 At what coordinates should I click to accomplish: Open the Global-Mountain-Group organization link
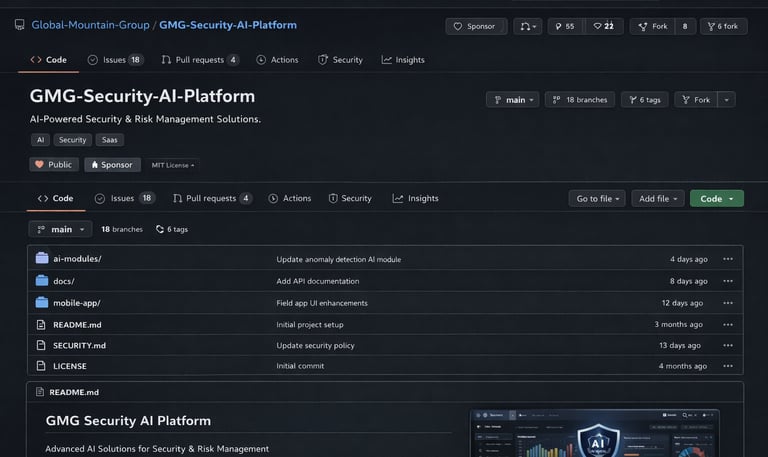(90, 25)
